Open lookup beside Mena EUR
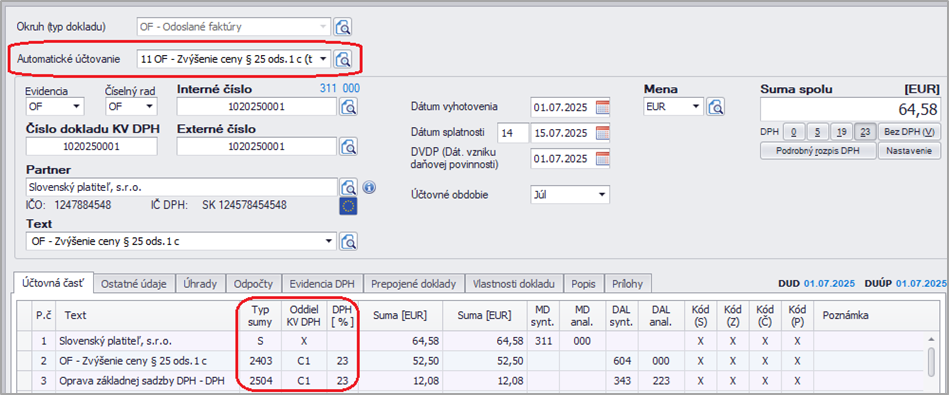Image resolution: width=949 pixels, height=395 pixels. [x=715, y=107]
